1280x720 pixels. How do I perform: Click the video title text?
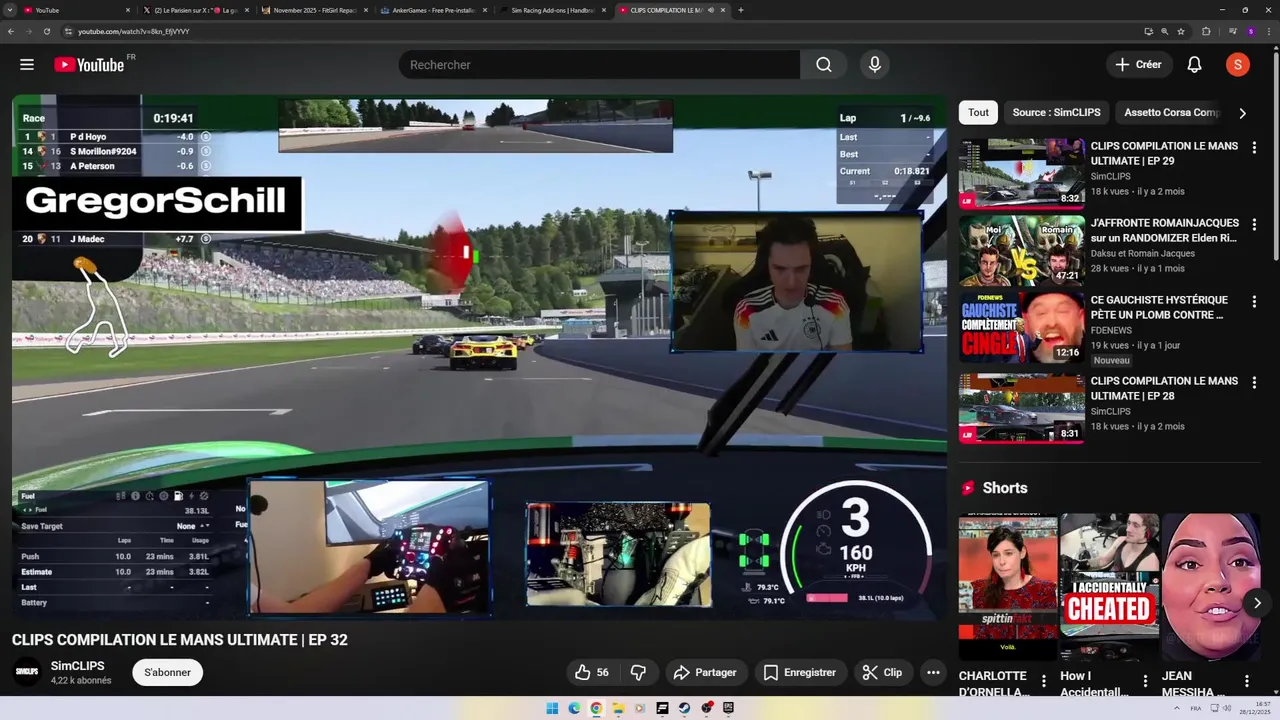(180, 640)
